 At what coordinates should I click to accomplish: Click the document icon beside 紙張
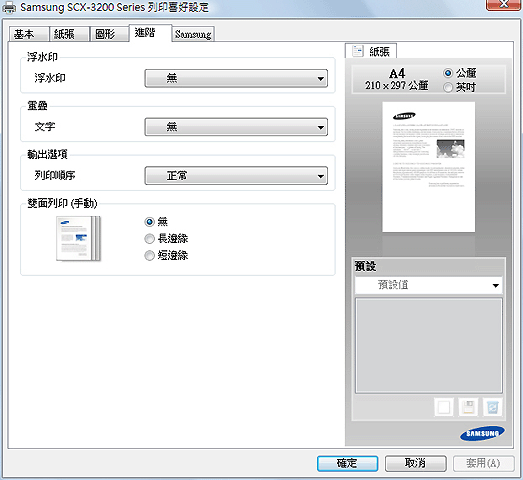point(358,51)
